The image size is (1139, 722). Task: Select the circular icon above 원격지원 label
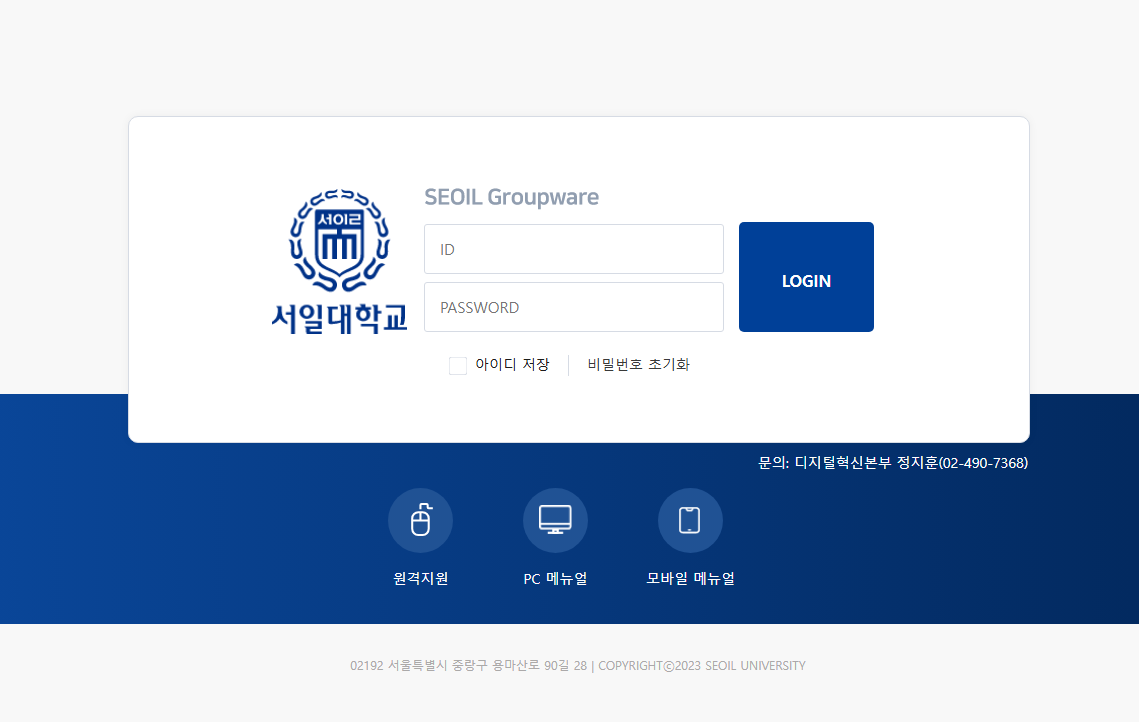420,520
